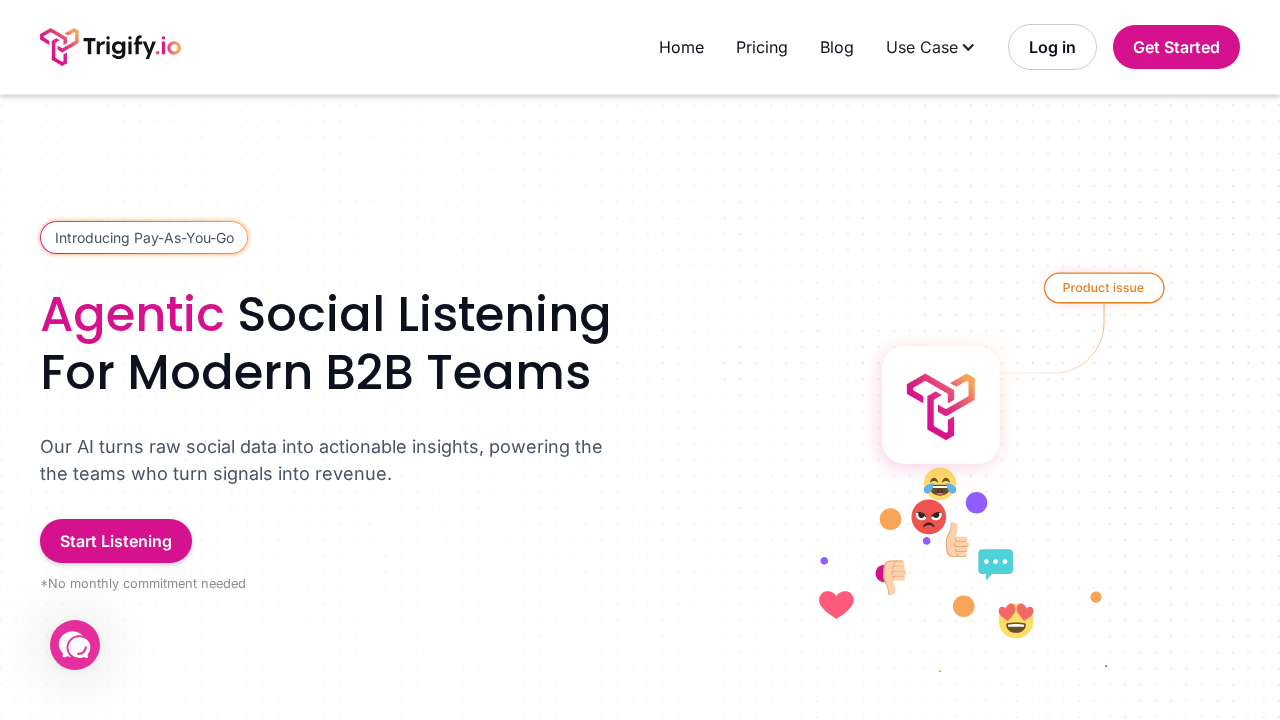Click the pink heart icon
This screenshot has height=720, width=1280.
[x=836, y=604]
